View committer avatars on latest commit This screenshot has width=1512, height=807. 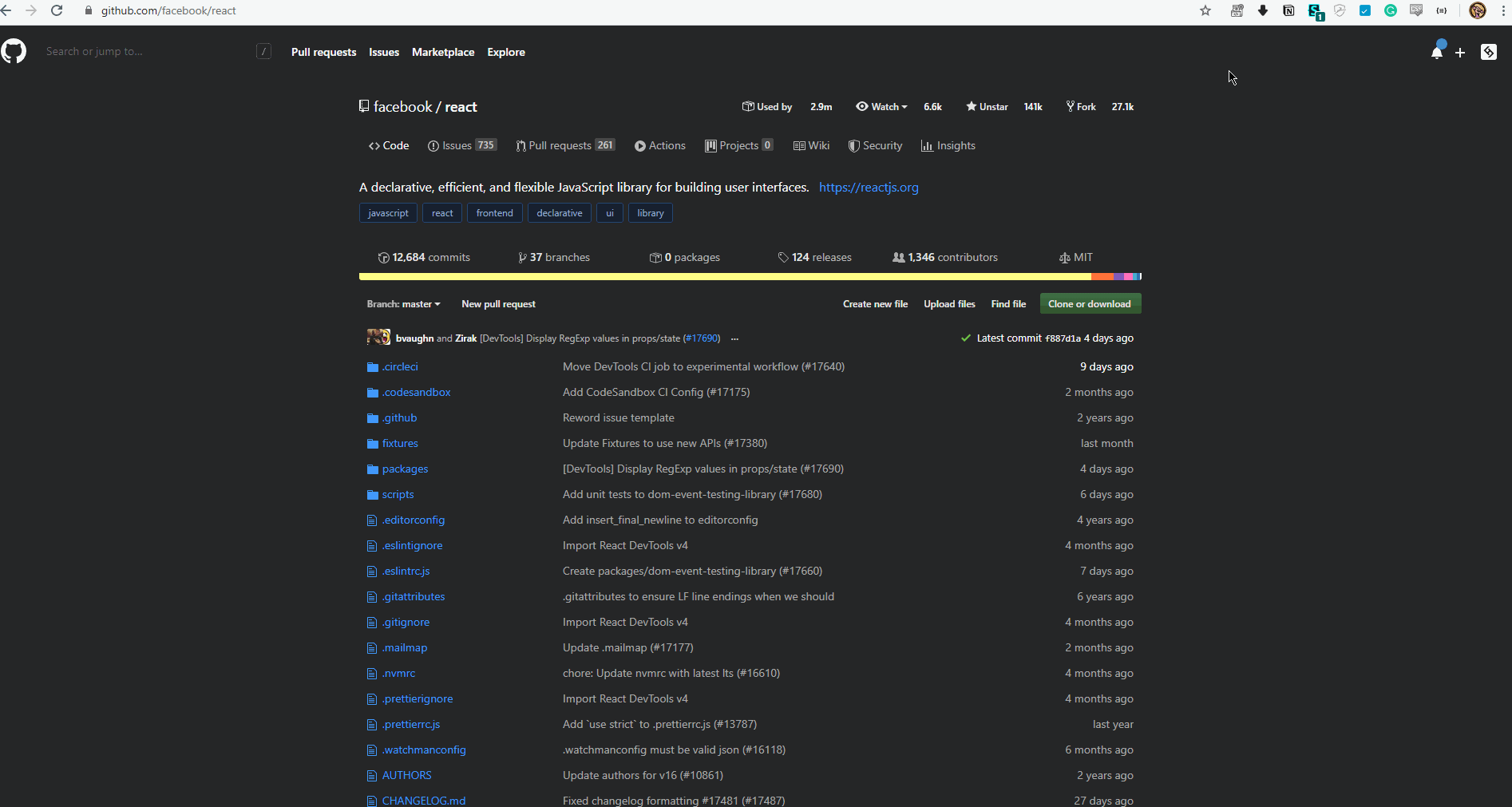[378, 338]
